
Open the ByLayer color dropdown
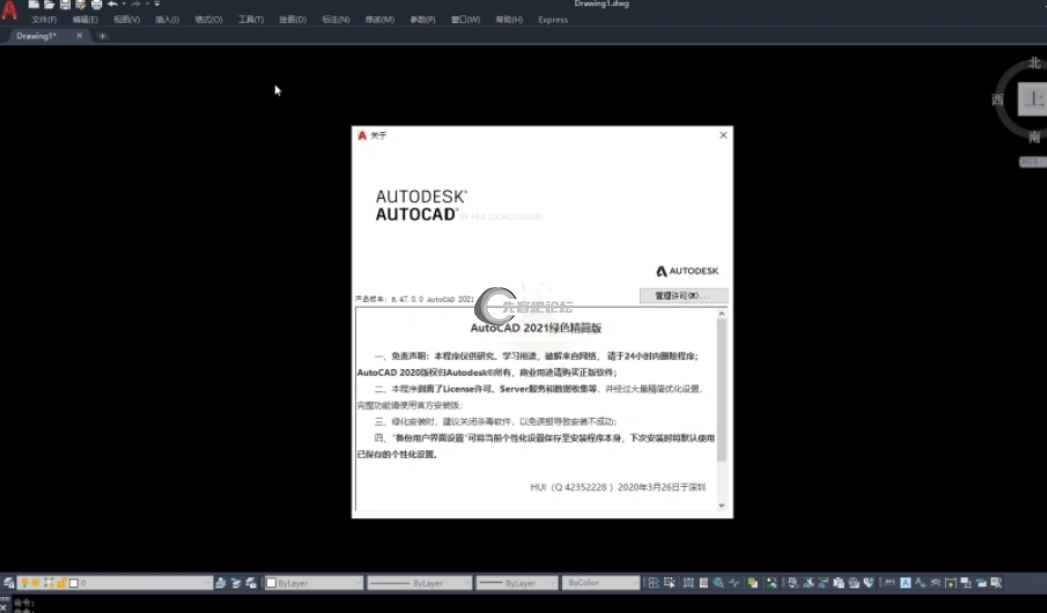point(313,583)
